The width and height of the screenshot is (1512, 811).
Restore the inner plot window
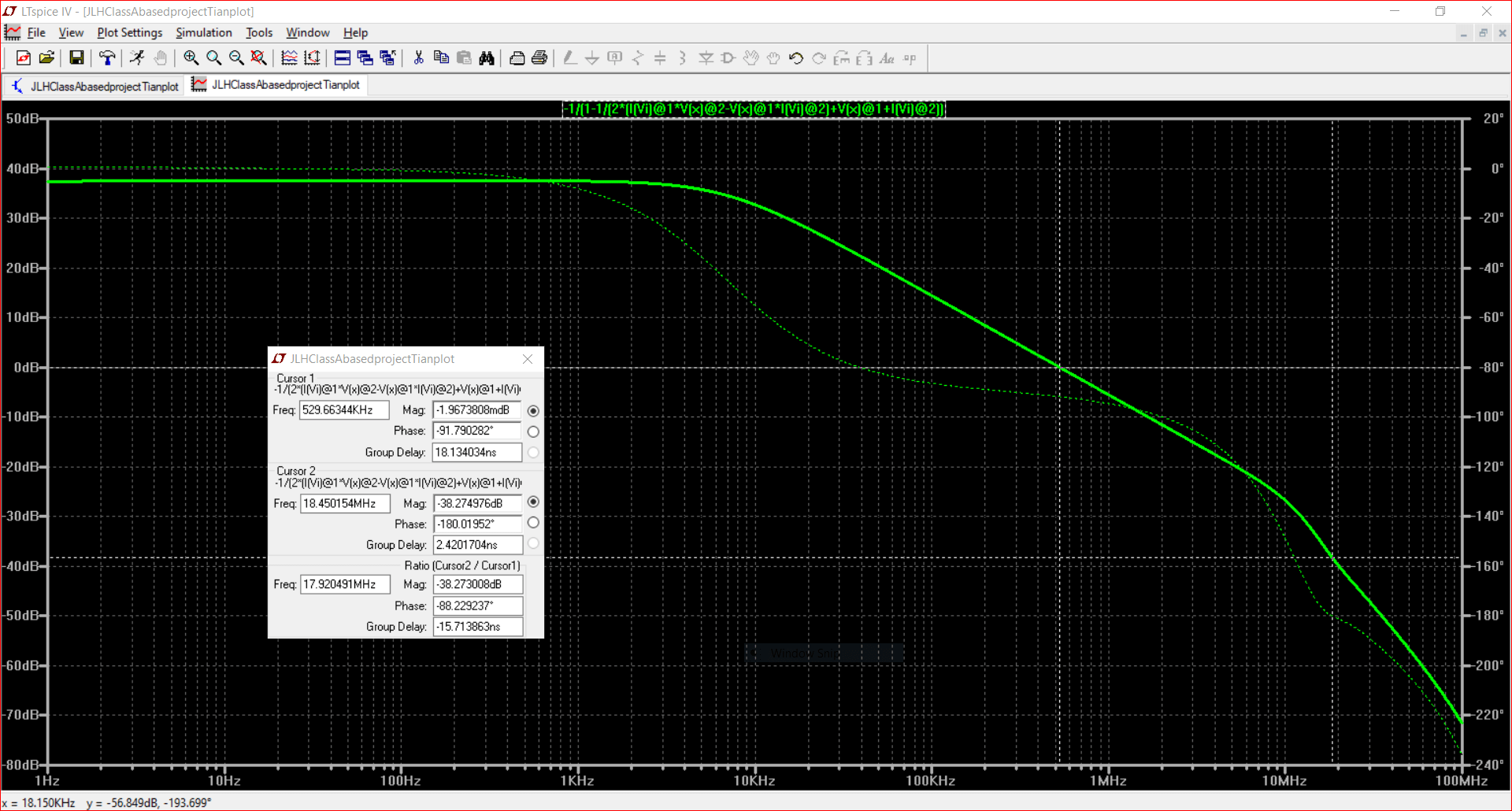click(x=1483, y=33)
